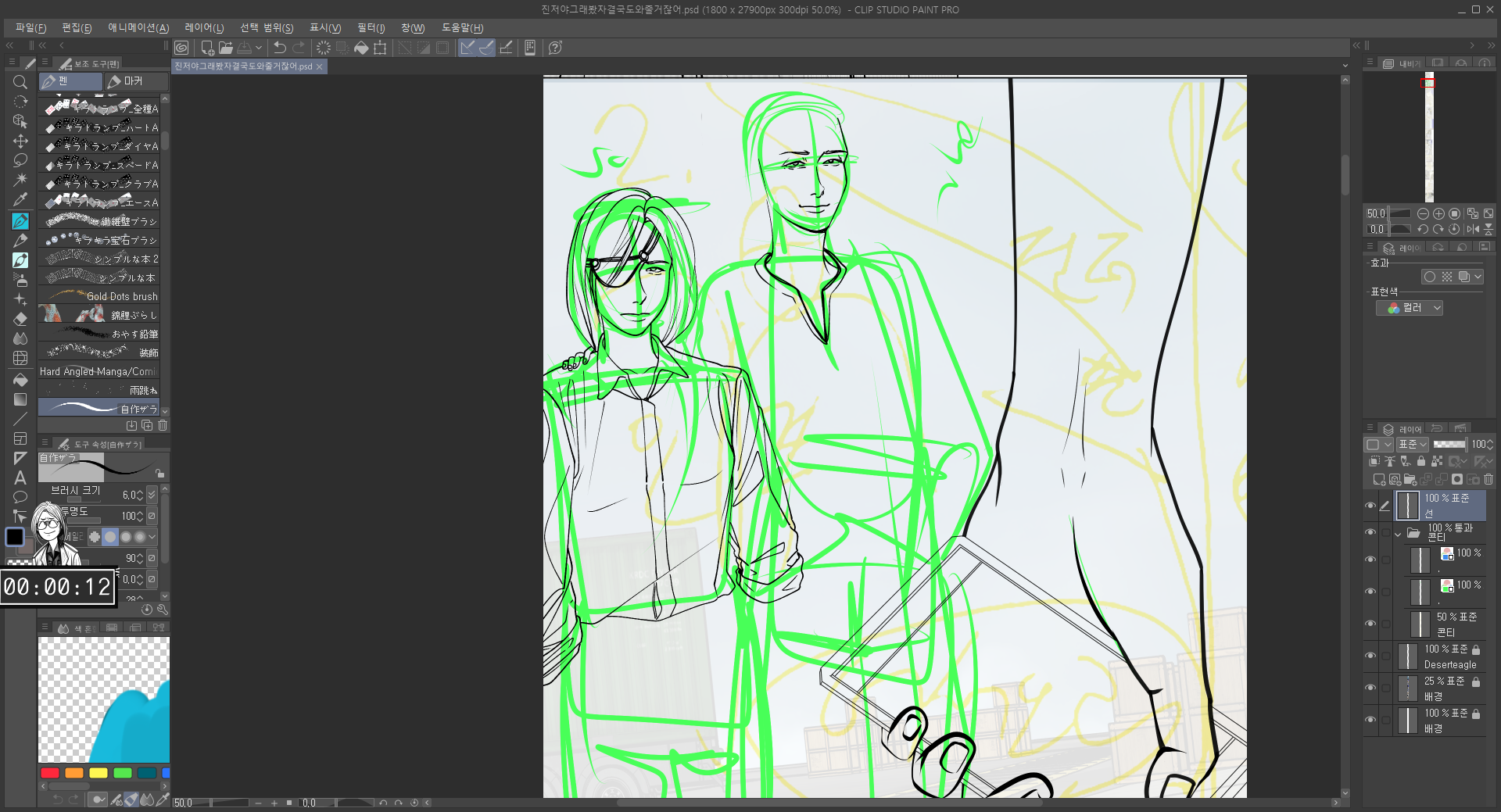Screen dimensions: 1501x812
Task: Hide the 콘티 folder layer
Action: pyautogui.click(x=1370, y=532)
